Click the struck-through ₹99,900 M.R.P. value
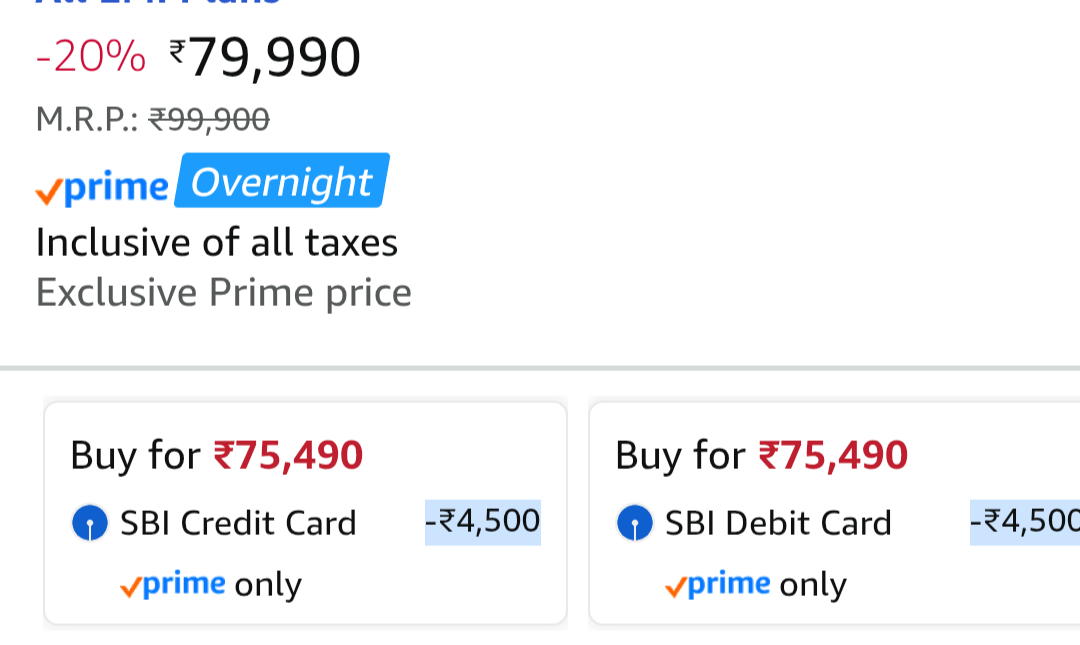The width and height of the screenshot is (1080, 645). pos(209,120)
